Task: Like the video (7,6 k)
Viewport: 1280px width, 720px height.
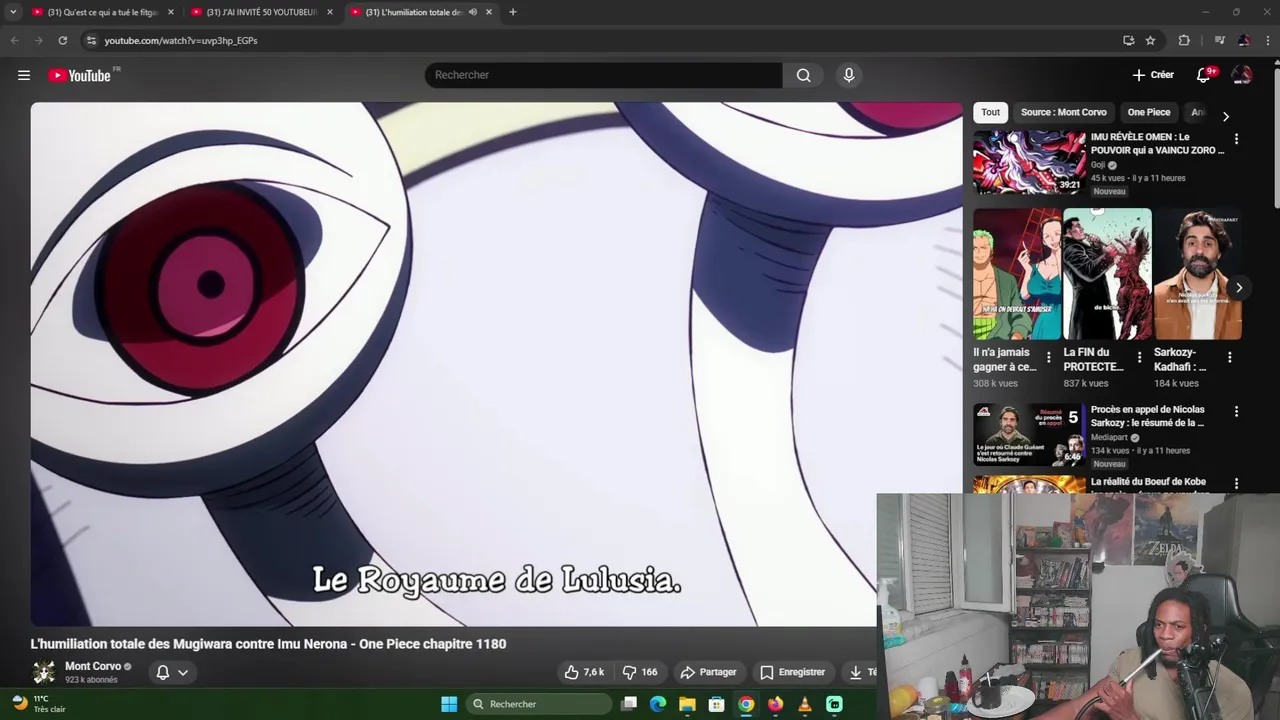Action: coord(585,672)
